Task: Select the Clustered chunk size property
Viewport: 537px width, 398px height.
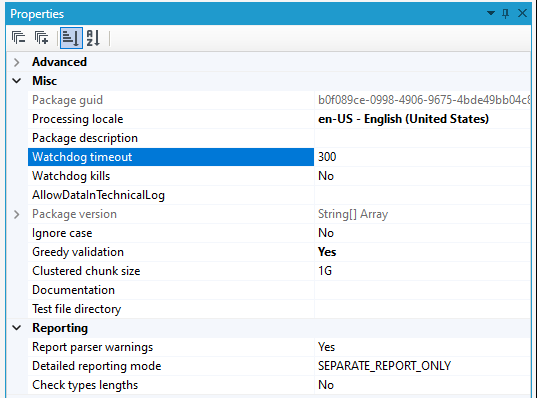Action: [x=171, y=271]
